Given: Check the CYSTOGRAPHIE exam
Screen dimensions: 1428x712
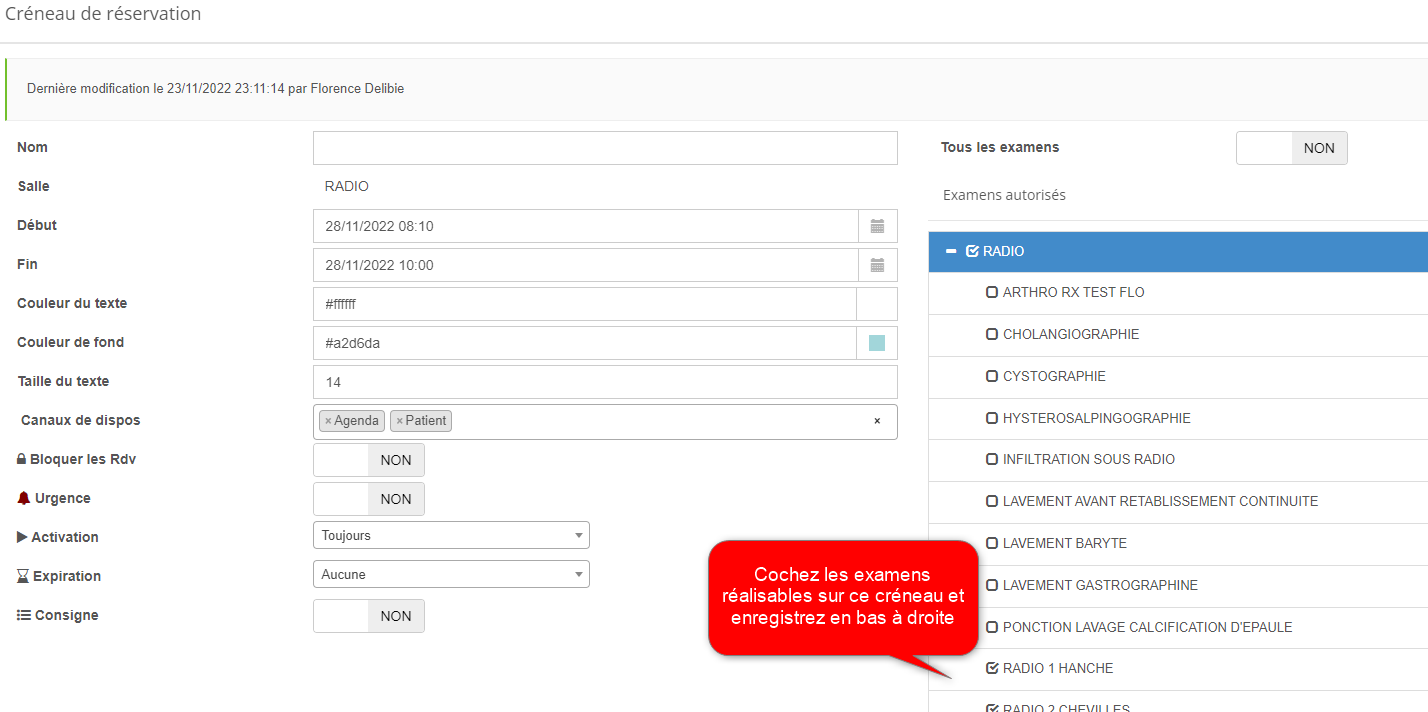Looking at the screenshot, I should click(x=992, y=376).
